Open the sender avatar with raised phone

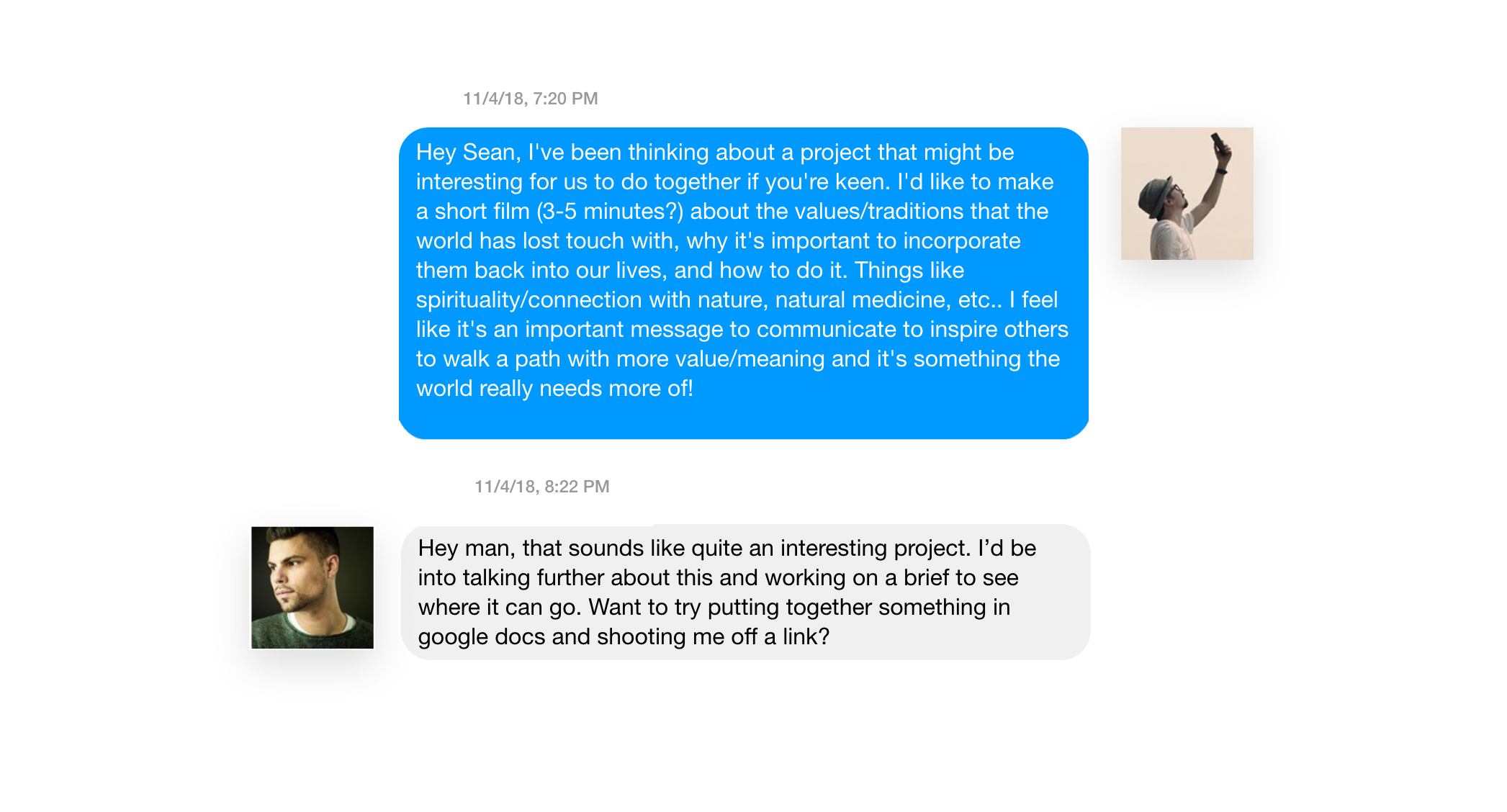[1187, 194]
